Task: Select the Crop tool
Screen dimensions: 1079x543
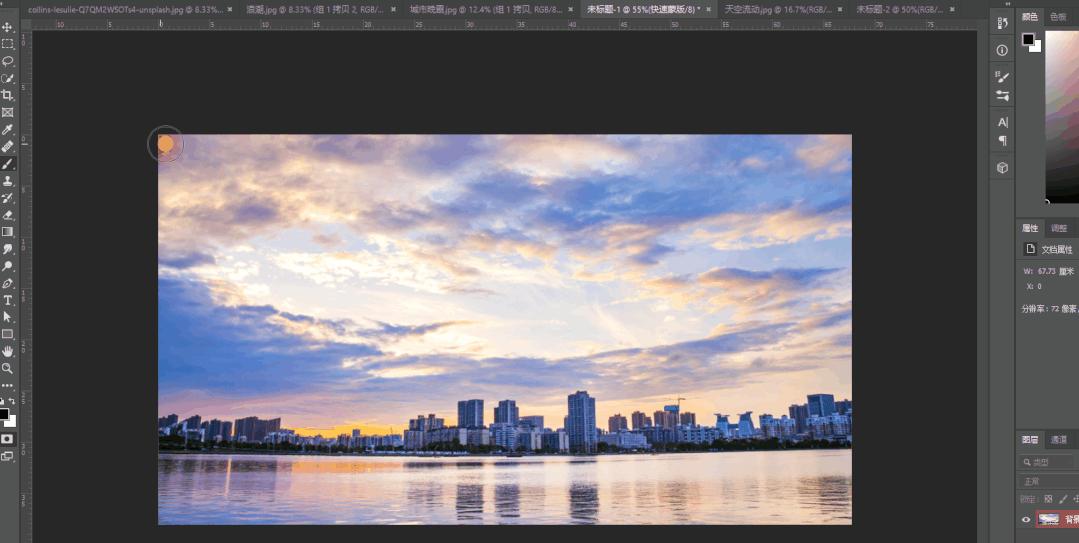Action: (x=7, y=95)
